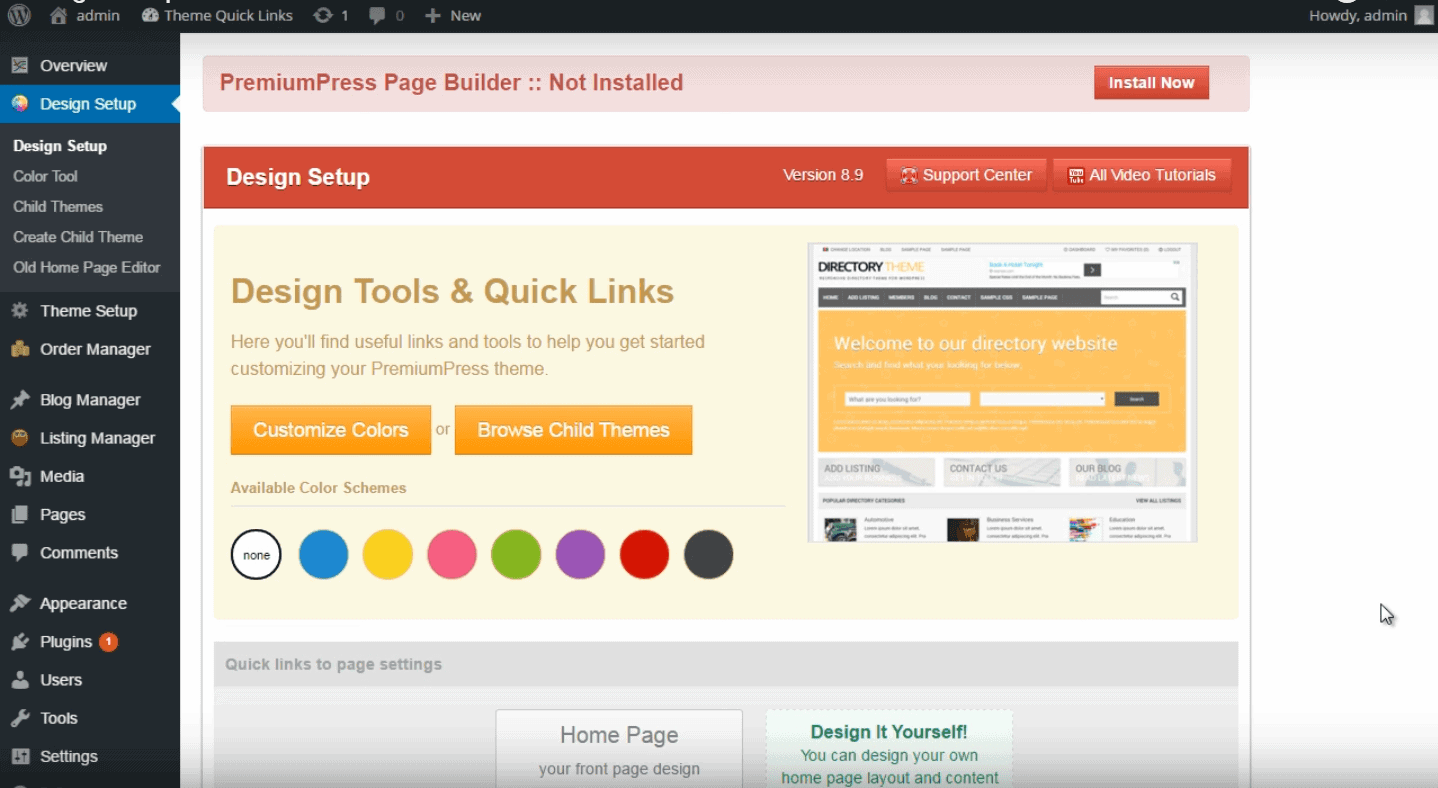
Task: Select the Design Setup submenu item
Action: click(60, 146)
